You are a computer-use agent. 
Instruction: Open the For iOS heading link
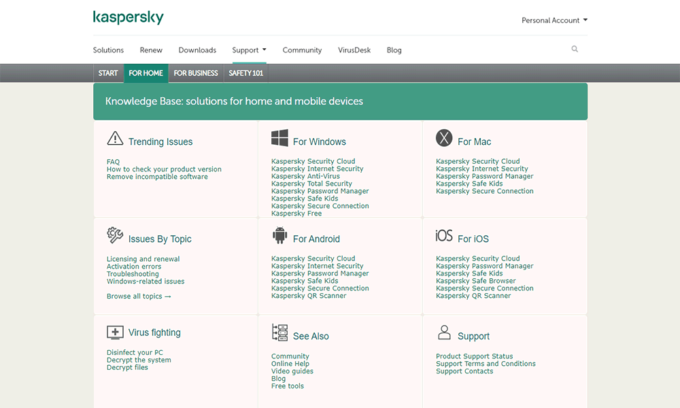pos(473,239)
